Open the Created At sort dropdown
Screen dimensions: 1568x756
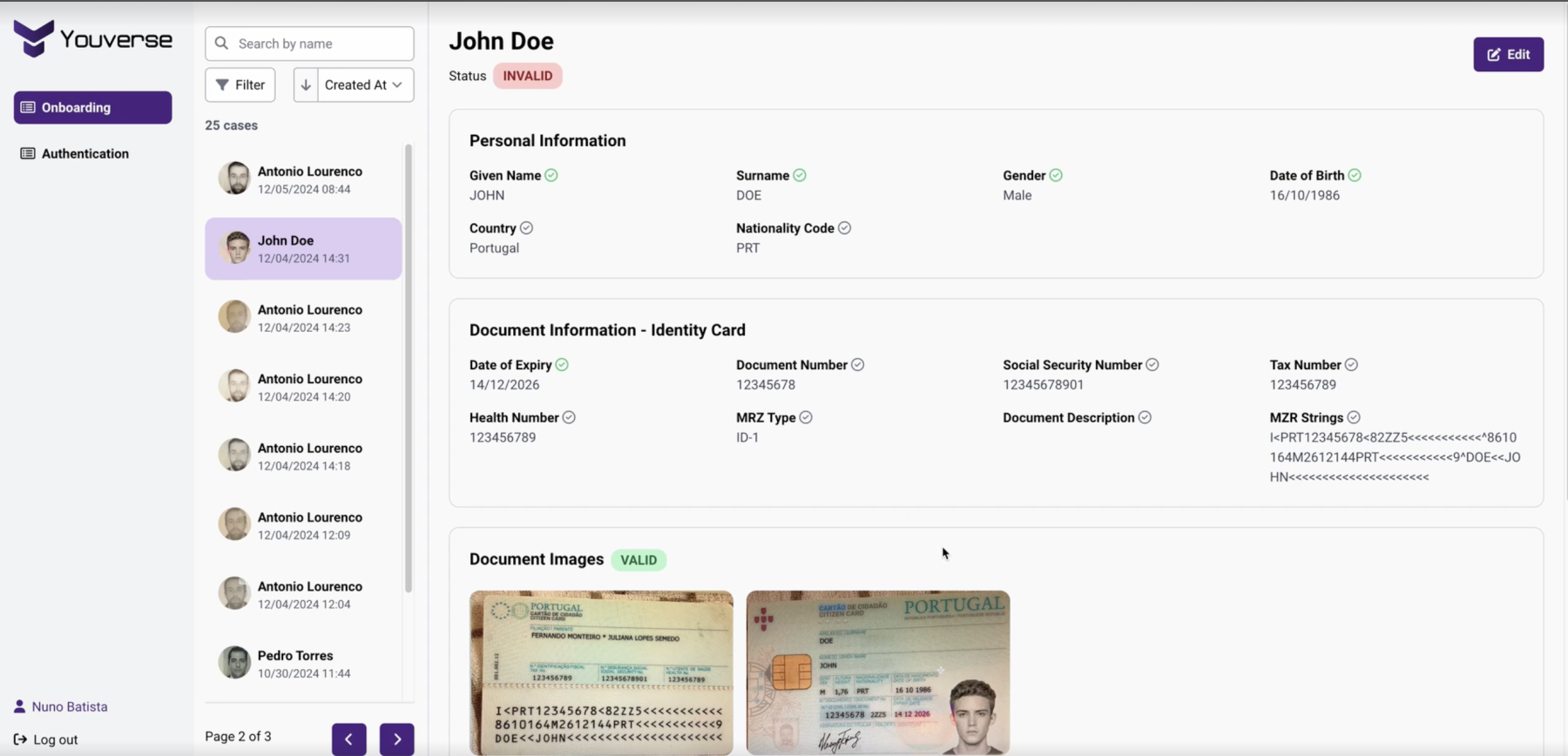tap(365, 85)
